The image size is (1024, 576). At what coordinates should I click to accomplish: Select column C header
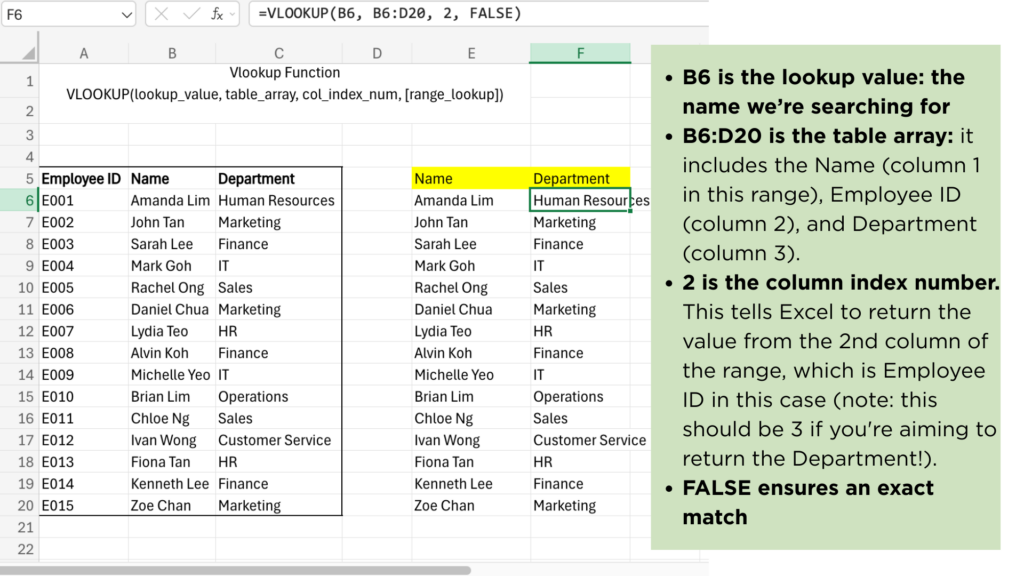click(279, 54)
